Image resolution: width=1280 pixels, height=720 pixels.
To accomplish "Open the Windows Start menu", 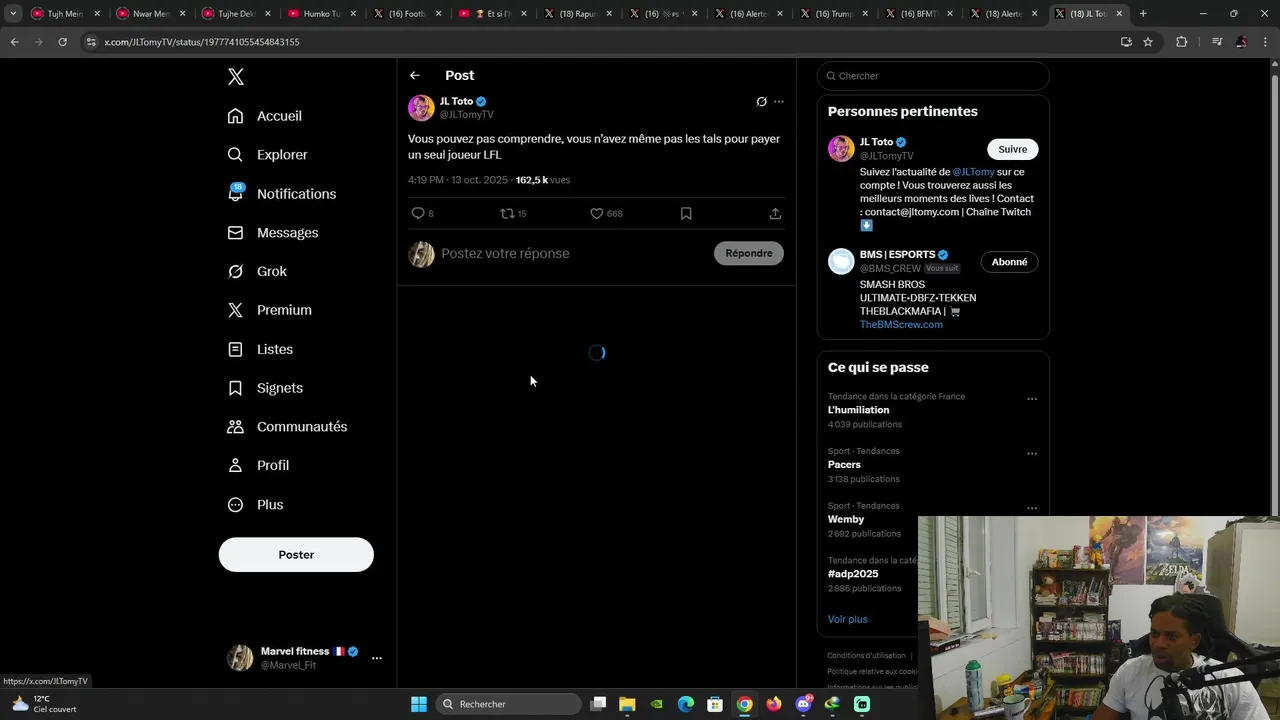I will 419,704.
